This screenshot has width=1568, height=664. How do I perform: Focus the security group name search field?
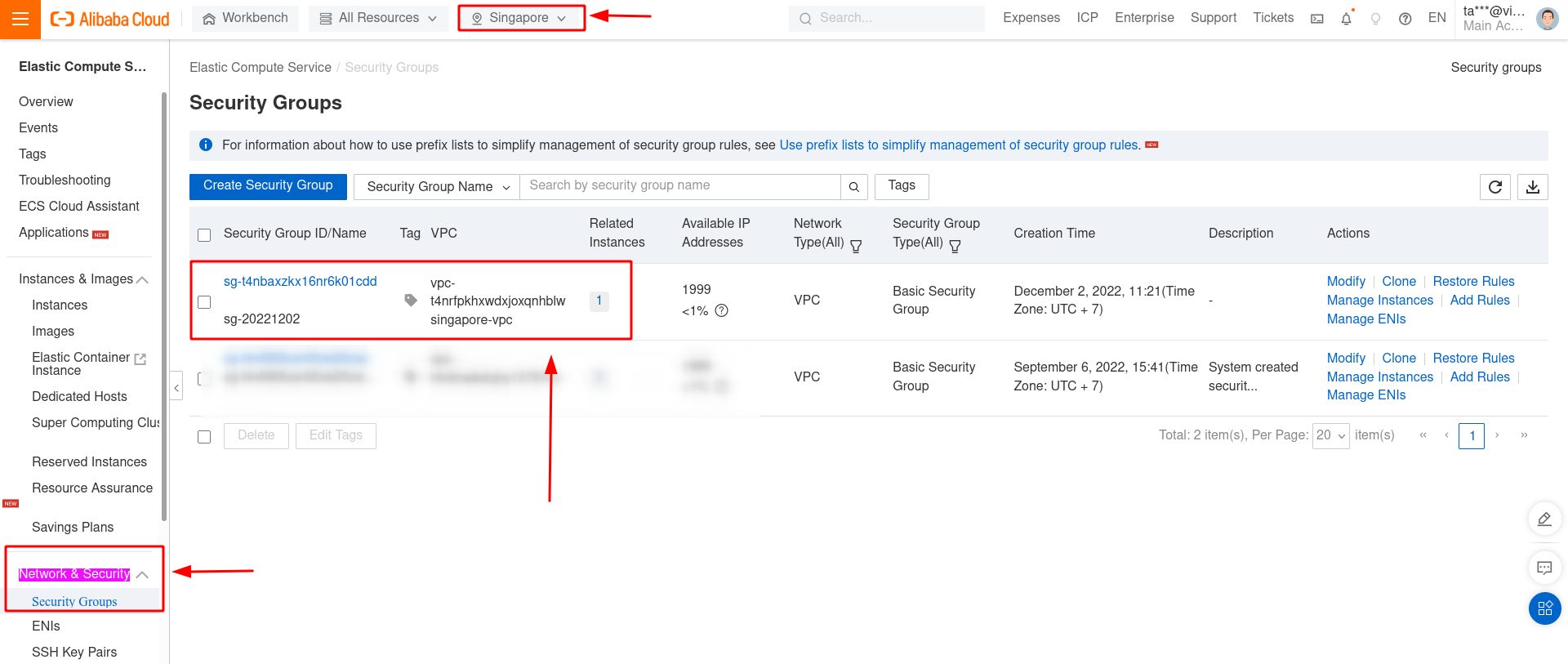coord(679,186)
